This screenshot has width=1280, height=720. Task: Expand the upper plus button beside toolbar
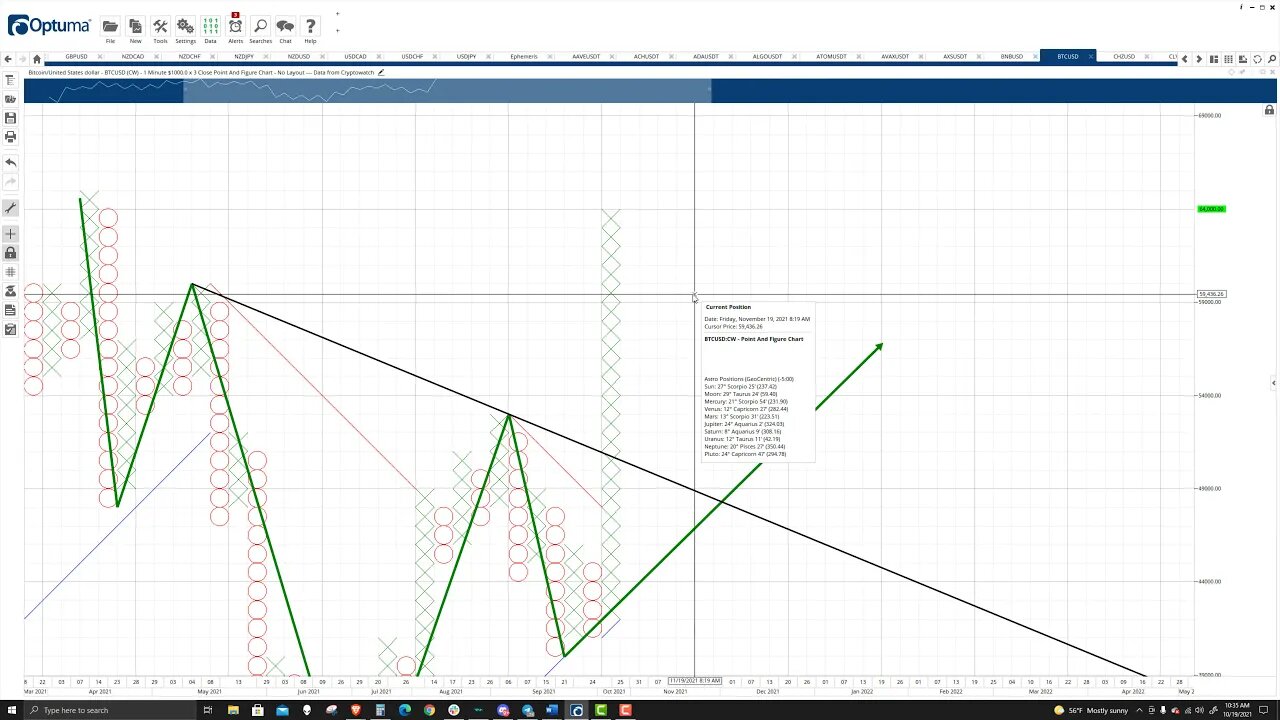[x=337, y=14]
